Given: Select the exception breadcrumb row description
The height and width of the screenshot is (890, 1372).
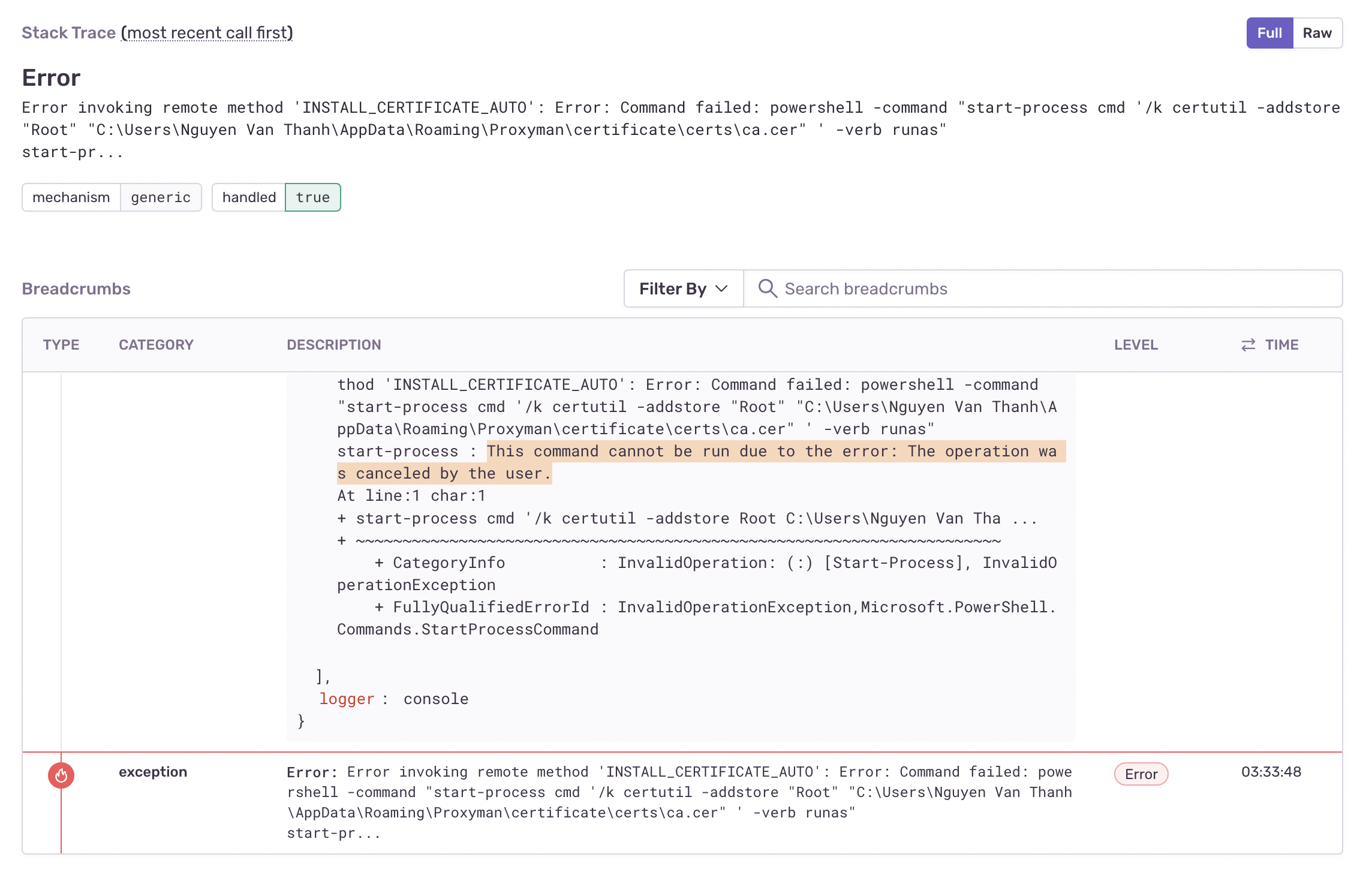Looking at the screenshot, I should coord(678,802).
